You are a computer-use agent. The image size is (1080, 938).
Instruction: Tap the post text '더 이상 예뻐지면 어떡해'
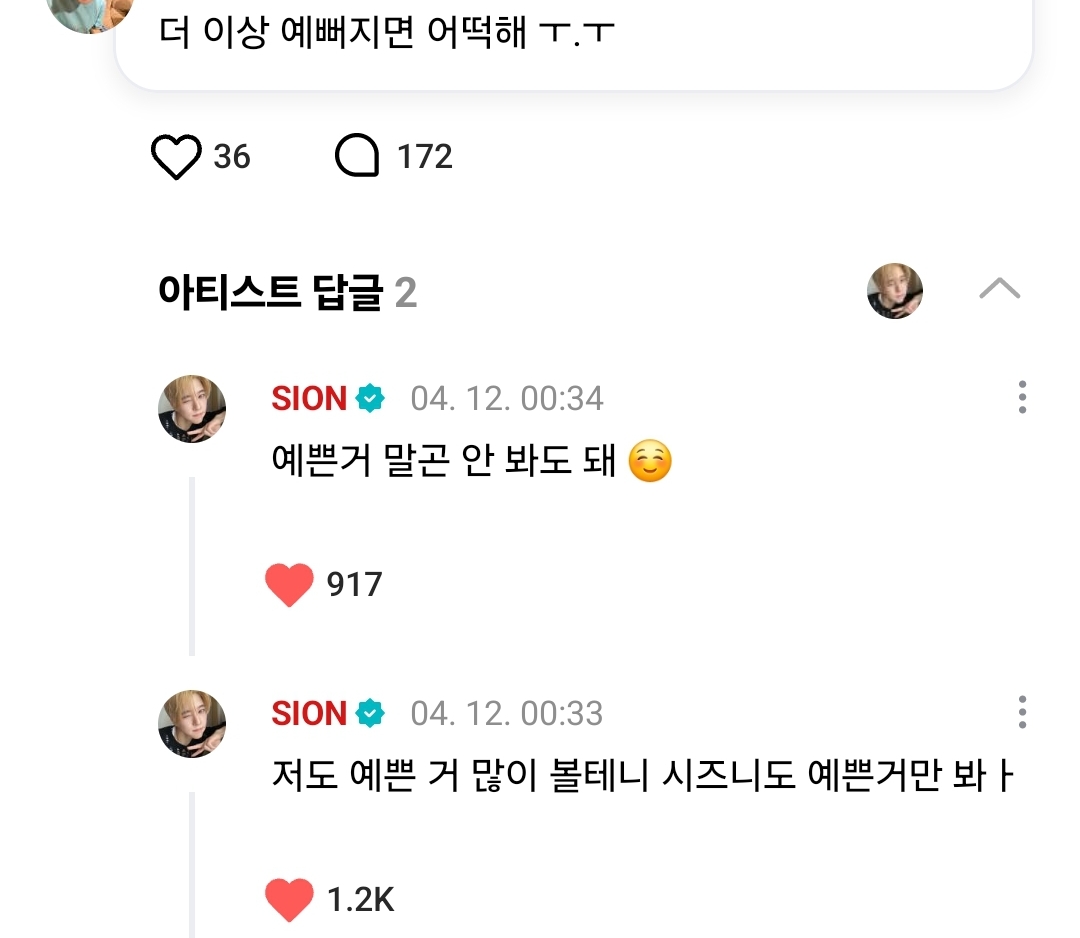387,32
